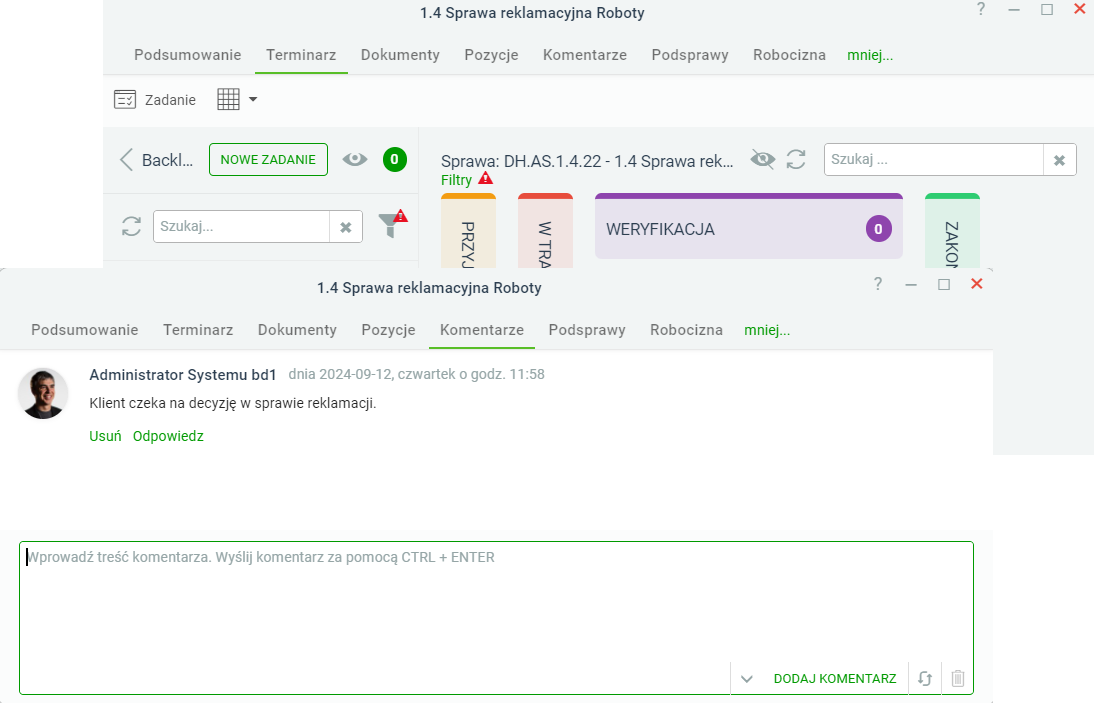Open Dokumenty tab in the front window
The height and width of the screenshot is (703, 1094).
(x=297, y=330)
